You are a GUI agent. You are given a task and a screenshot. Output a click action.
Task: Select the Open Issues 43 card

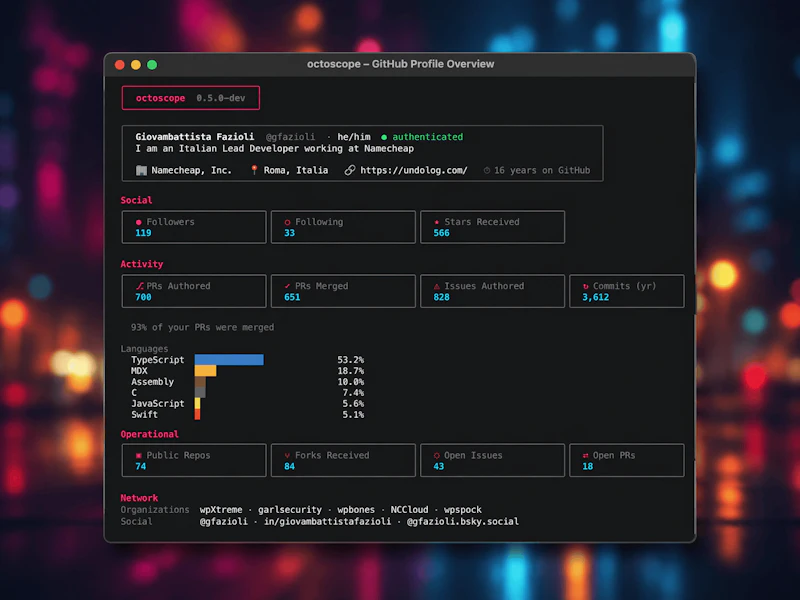click(x=492, y=461)
